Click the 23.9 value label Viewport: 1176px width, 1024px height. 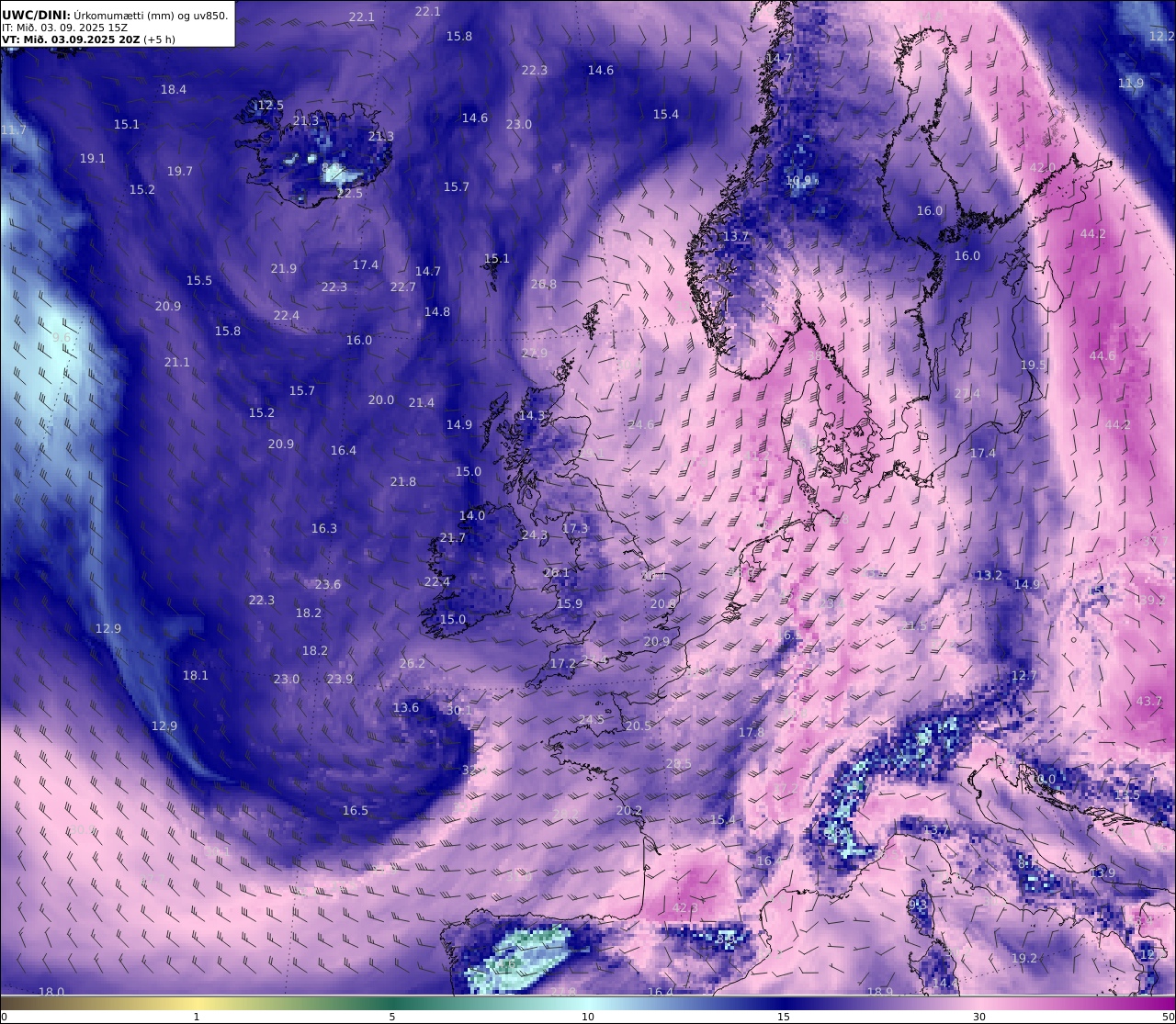339,679
